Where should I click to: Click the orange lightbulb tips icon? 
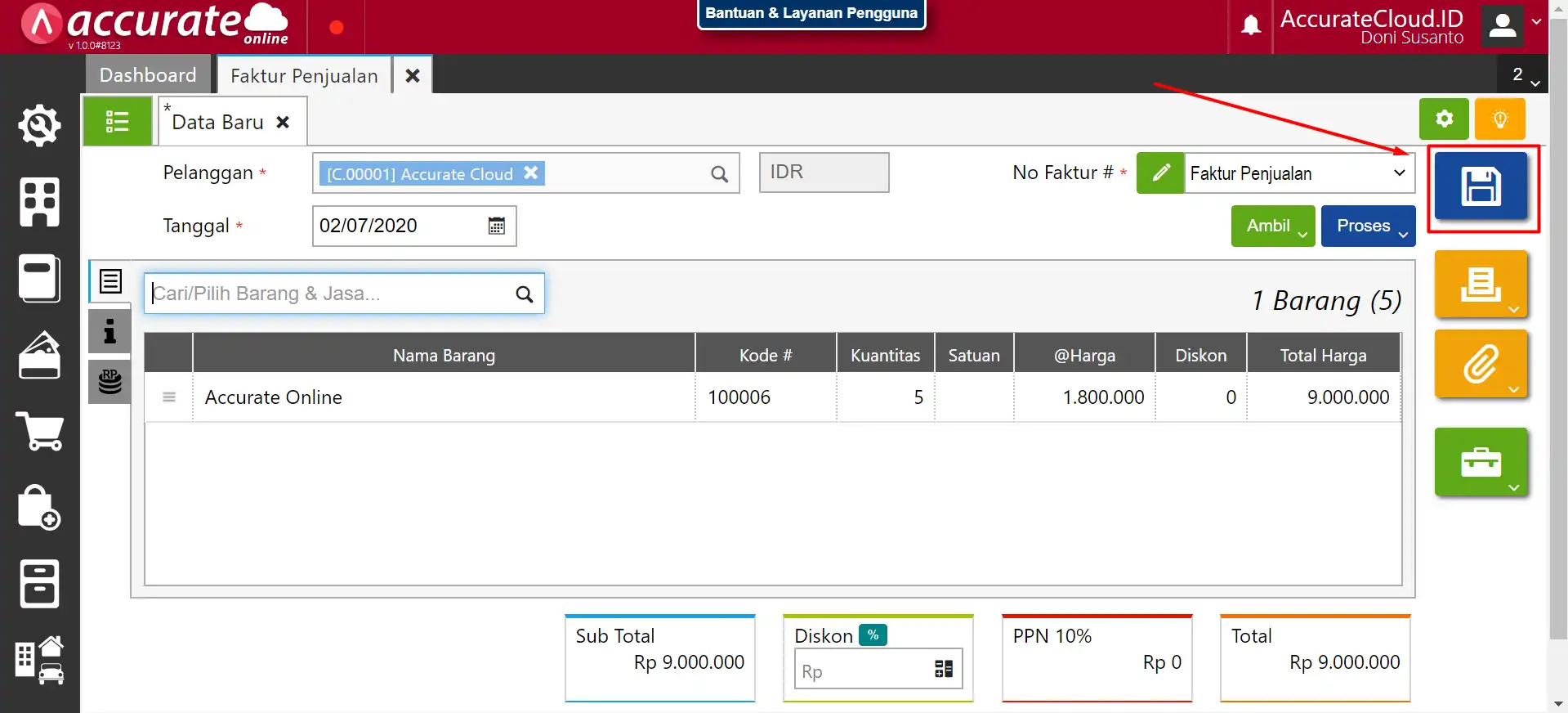[x=1499, y=119]
